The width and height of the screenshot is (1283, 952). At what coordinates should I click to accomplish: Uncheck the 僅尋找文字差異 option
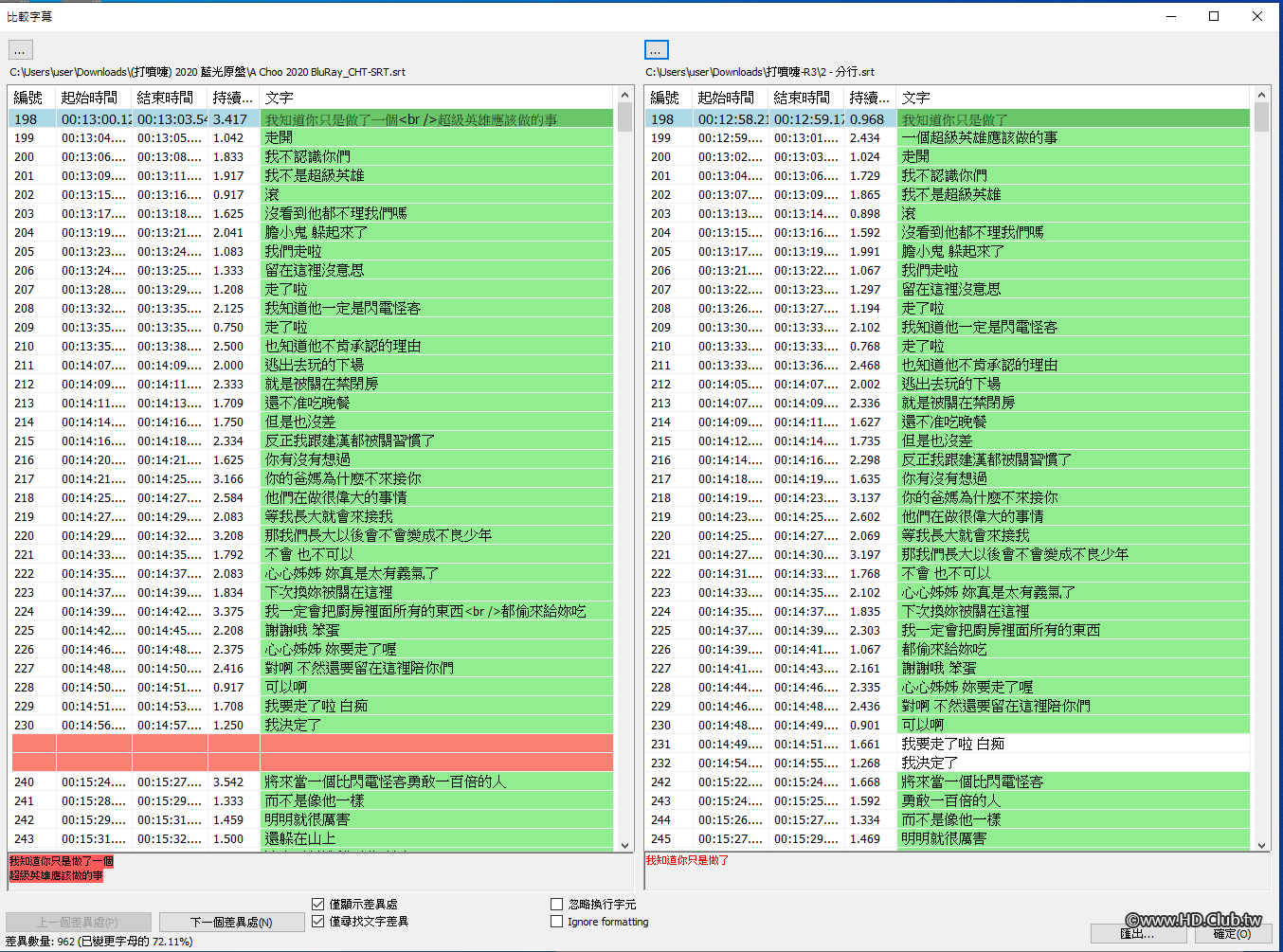point(318,921)
